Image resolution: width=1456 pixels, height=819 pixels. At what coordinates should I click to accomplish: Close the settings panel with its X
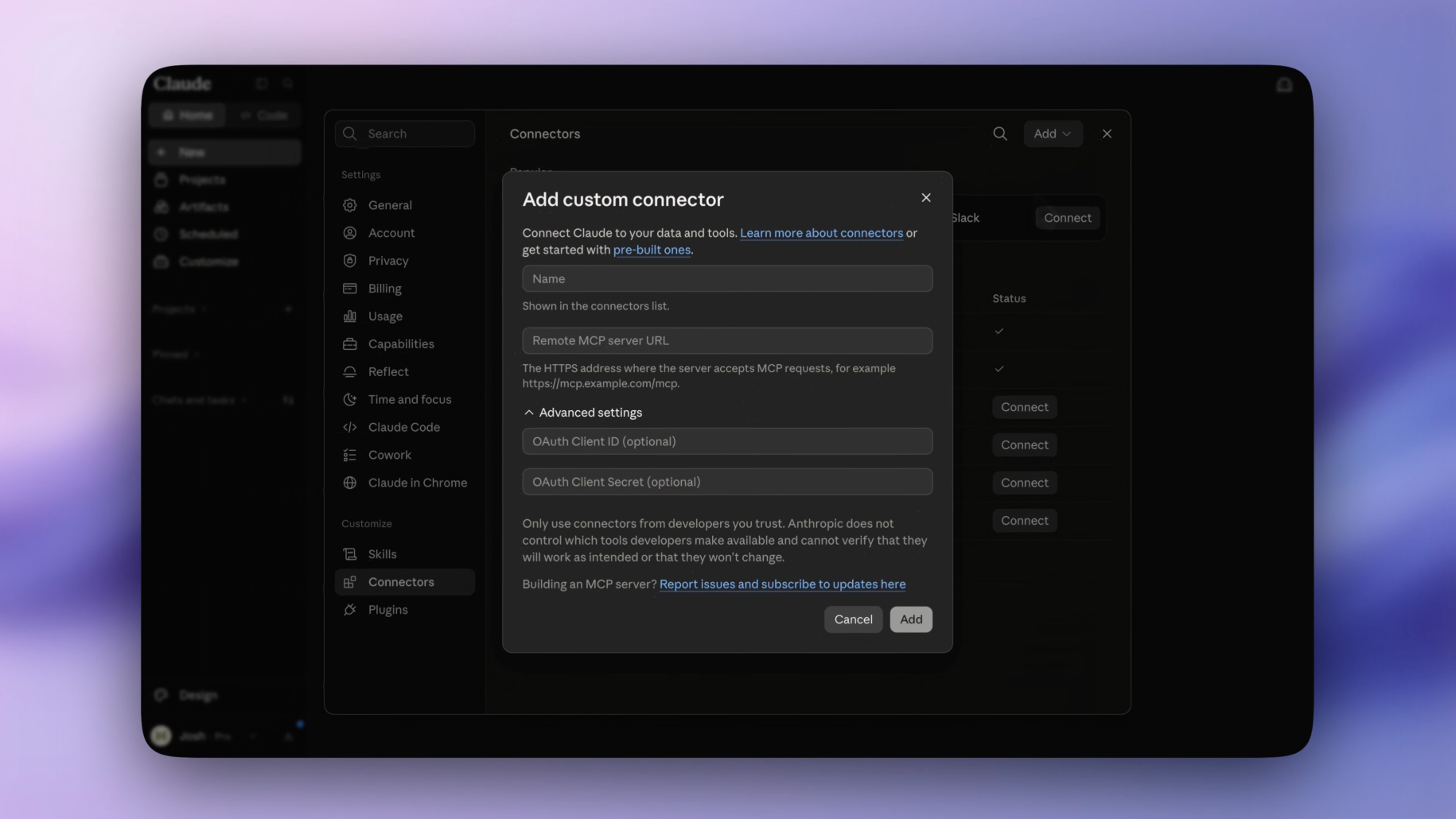click(x=1107, y=134)
